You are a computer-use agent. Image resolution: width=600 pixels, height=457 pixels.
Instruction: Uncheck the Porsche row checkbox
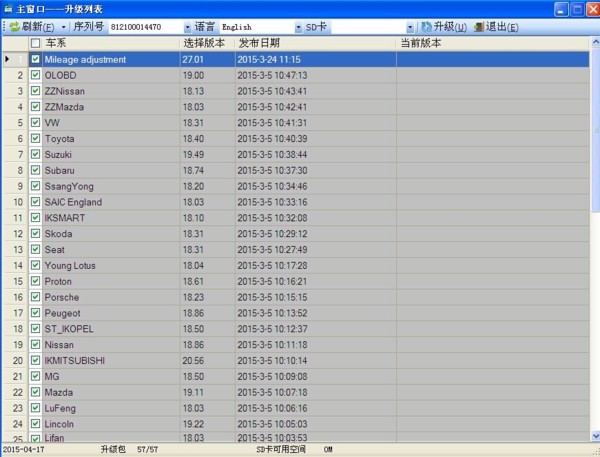coord(36,297)
